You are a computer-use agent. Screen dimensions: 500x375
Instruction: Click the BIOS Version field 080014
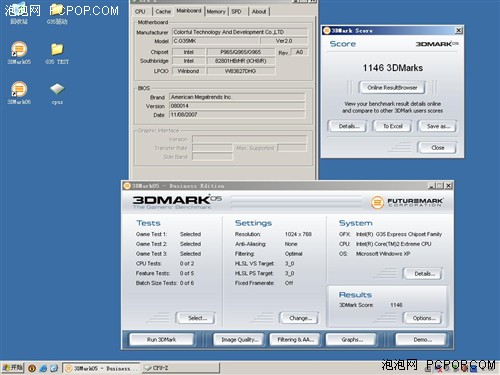tap(237, 106)
